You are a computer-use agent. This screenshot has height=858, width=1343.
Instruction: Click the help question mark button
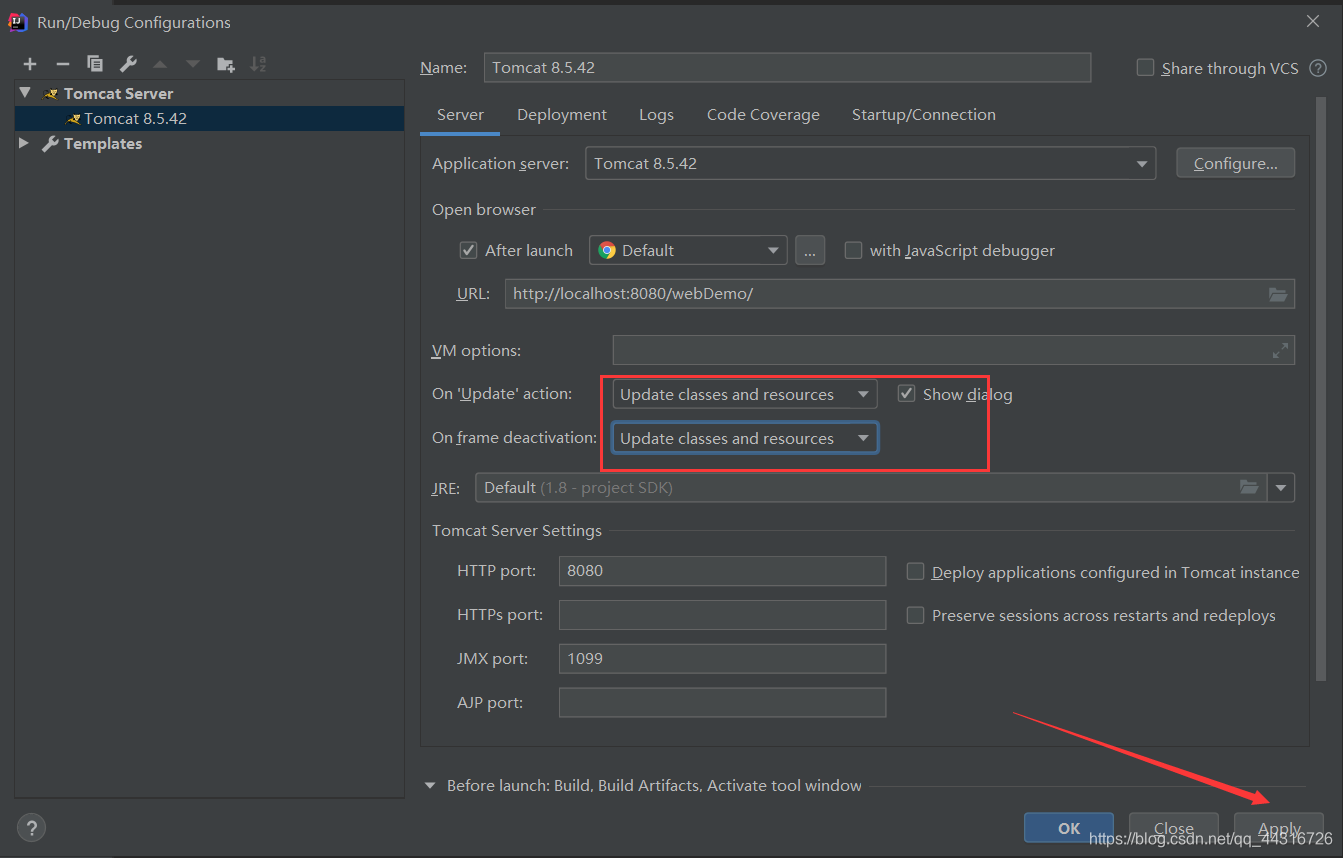(x=31, y=827)
